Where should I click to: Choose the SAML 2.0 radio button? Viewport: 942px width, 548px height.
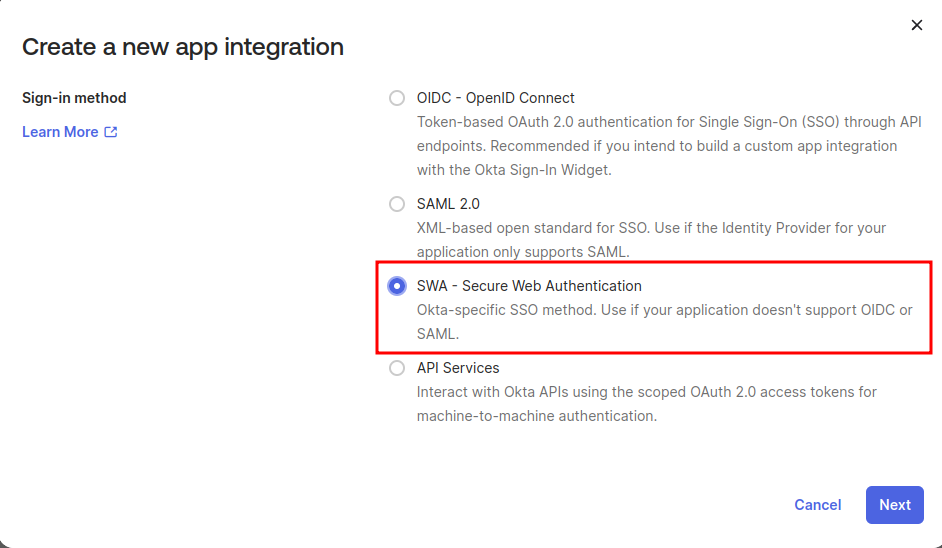click(397, 204)
